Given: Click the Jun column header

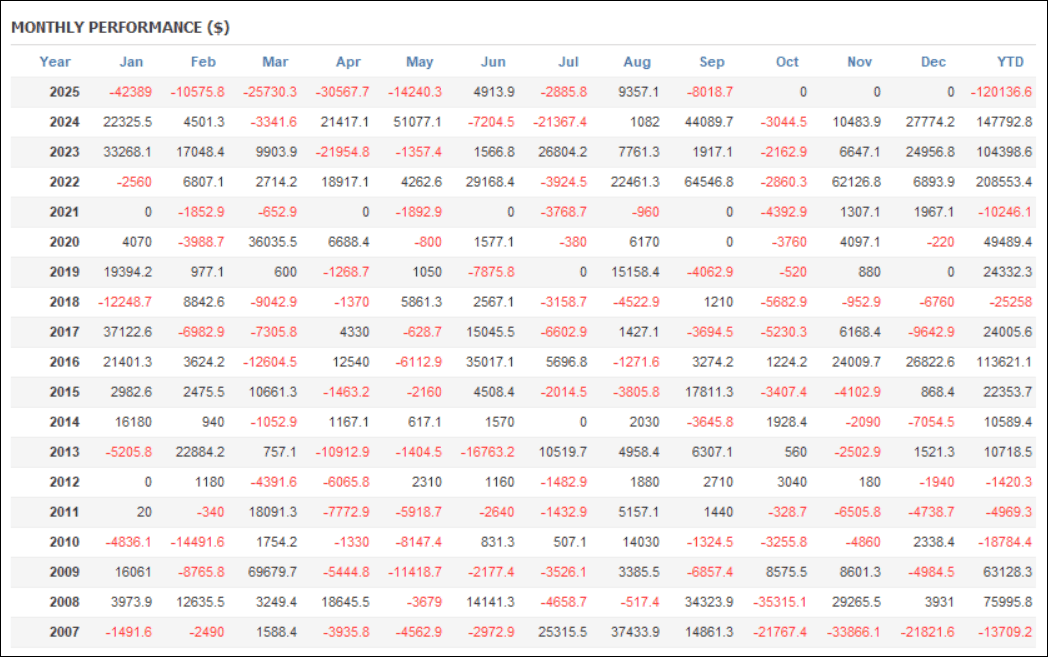Looking at the screenshot, I should [x=493, y=62].
